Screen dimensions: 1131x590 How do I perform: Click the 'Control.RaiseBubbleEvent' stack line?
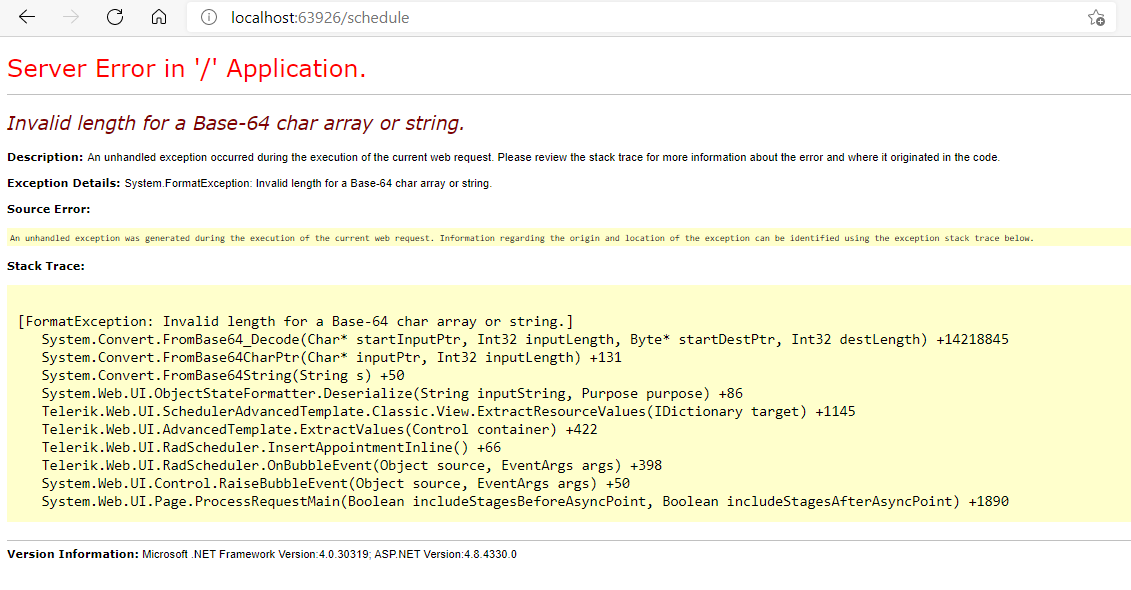(335, 483)
